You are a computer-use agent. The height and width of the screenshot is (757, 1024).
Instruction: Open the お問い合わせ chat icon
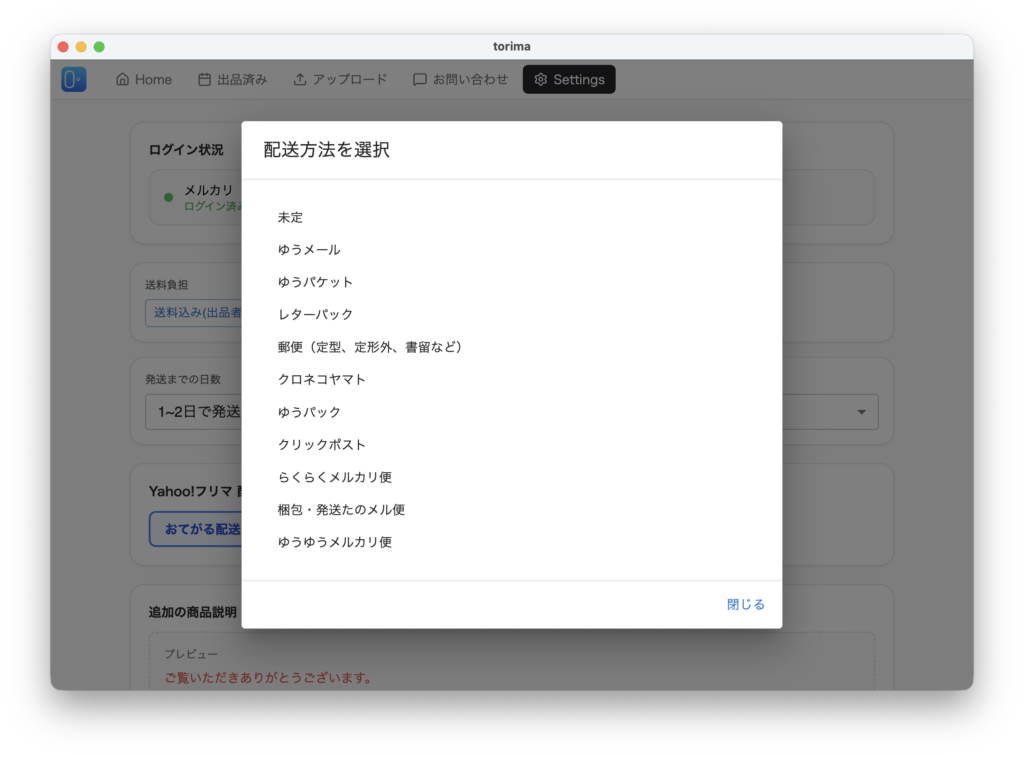click(x=420, y=80)
